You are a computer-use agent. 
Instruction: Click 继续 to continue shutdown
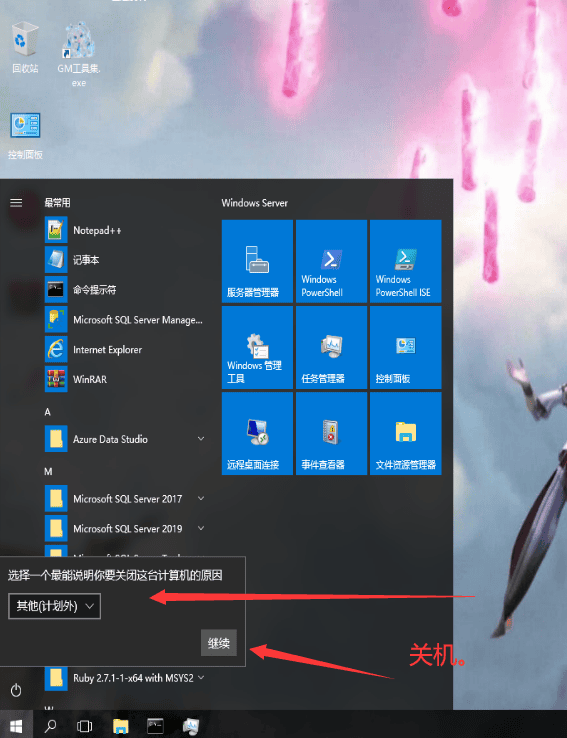[219, 643]
